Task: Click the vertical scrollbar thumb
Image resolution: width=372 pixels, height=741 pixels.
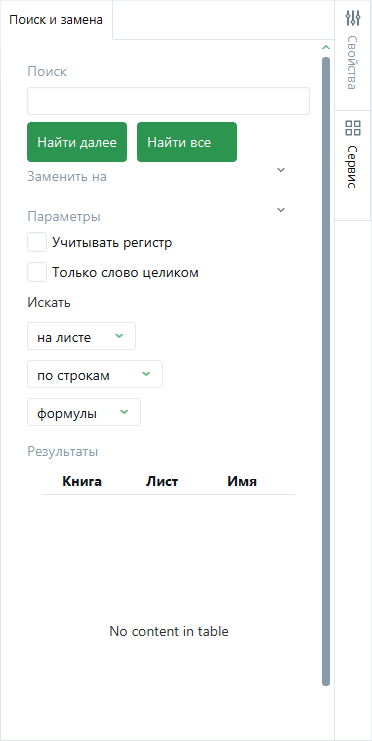Action: click(326, 371)
